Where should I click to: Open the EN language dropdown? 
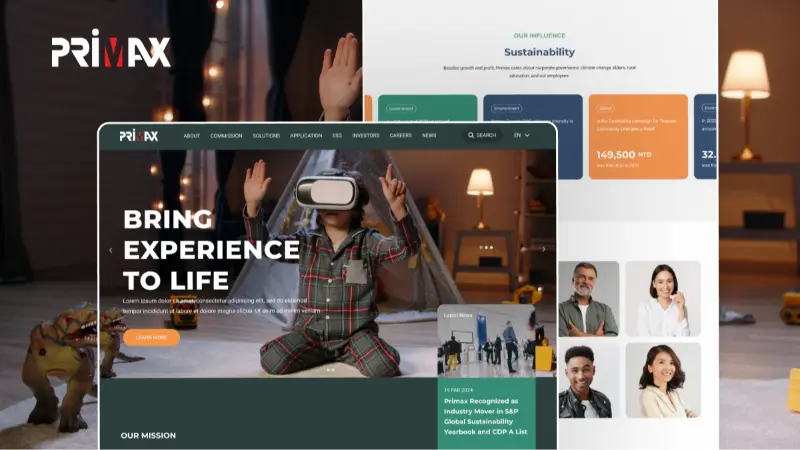[x=522, y=135]
